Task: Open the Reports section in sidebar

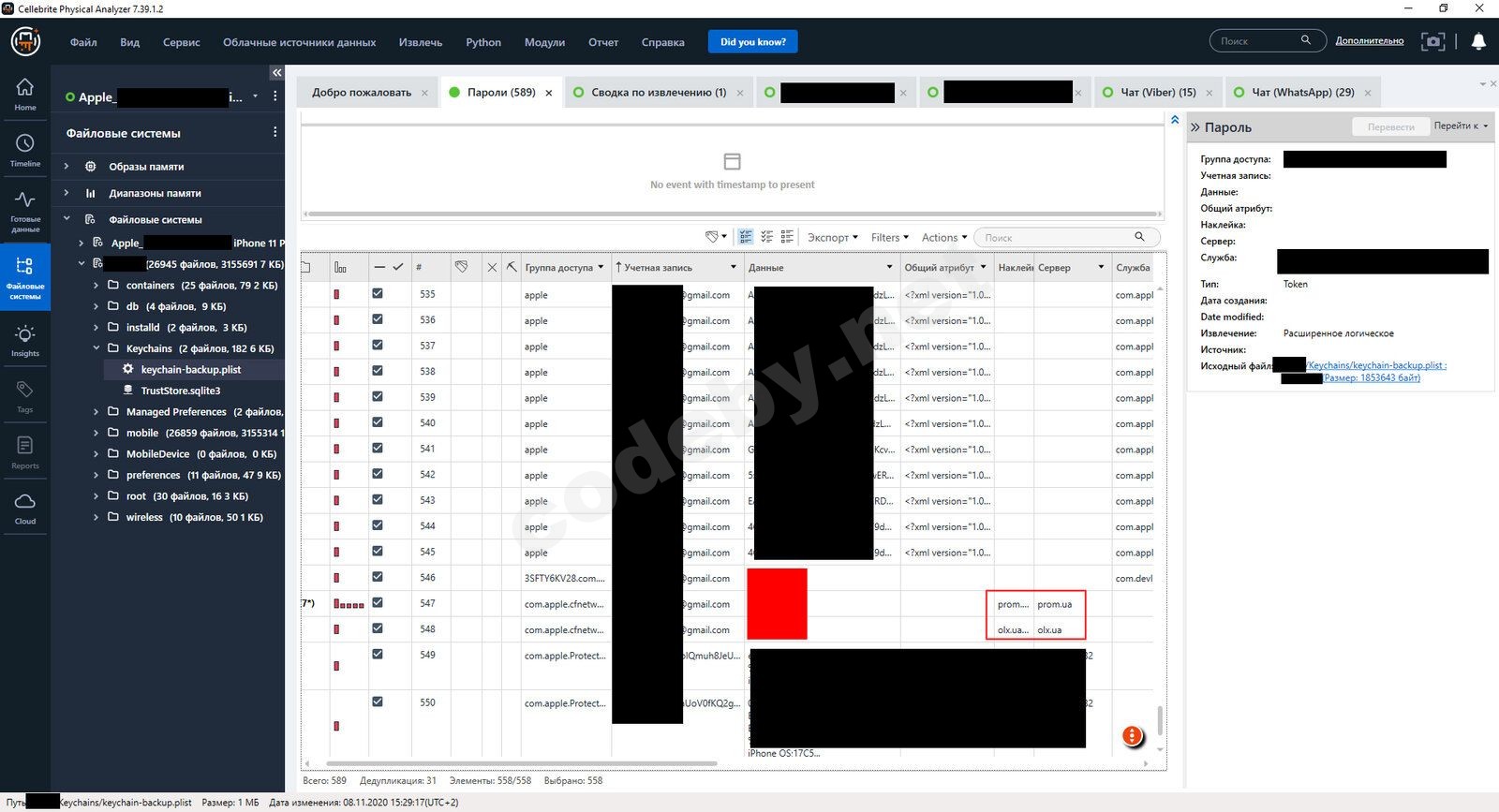Action: pyautogui.click(x=25, y=452)
